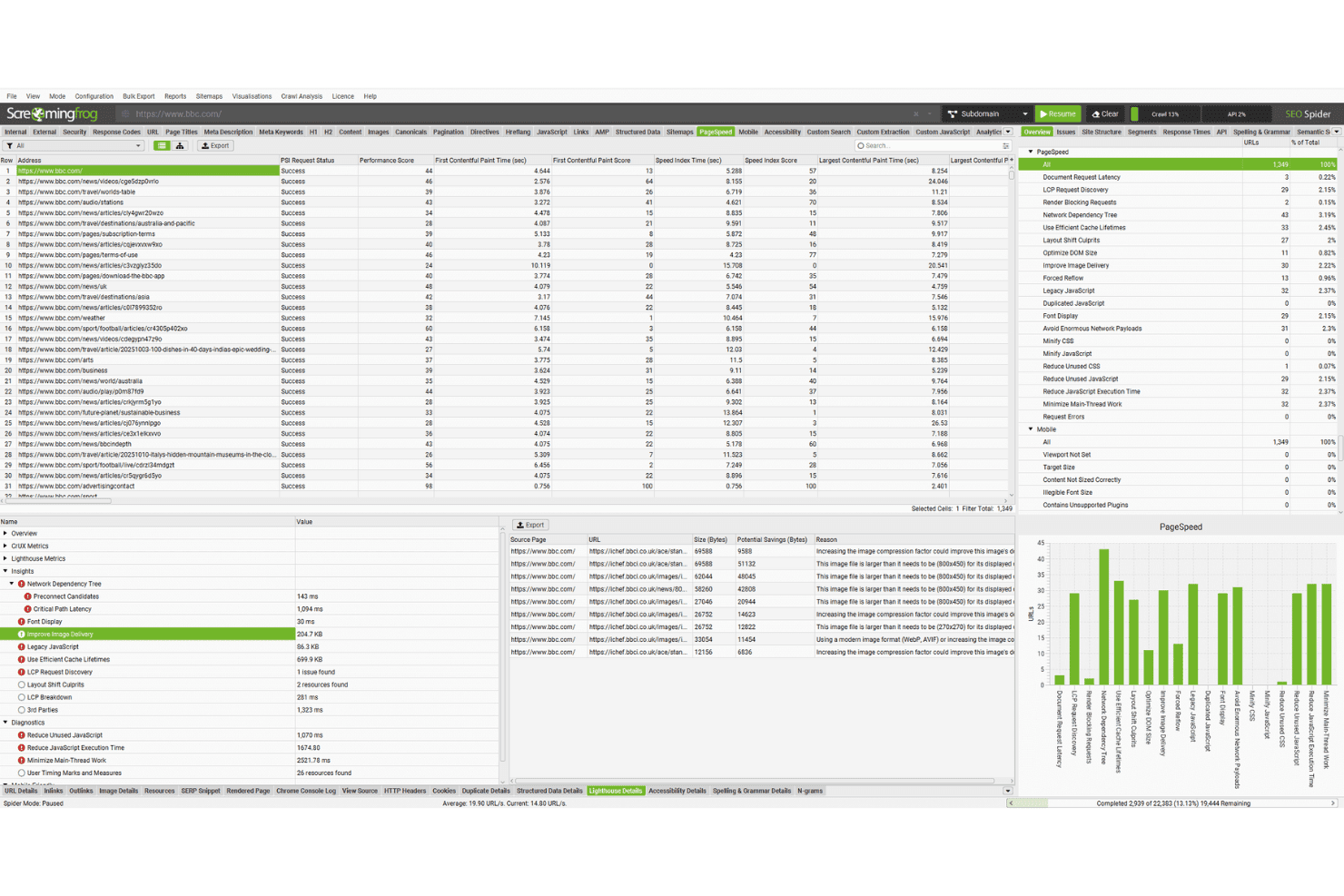Click the Crawl 13% progress bar

coord(1165,114)
